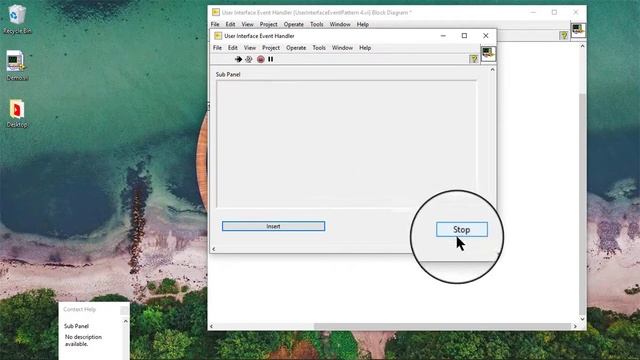Open File menu in Block Diagram window
The width and height of the screenshot is (640, 360).
coord(215,24)
